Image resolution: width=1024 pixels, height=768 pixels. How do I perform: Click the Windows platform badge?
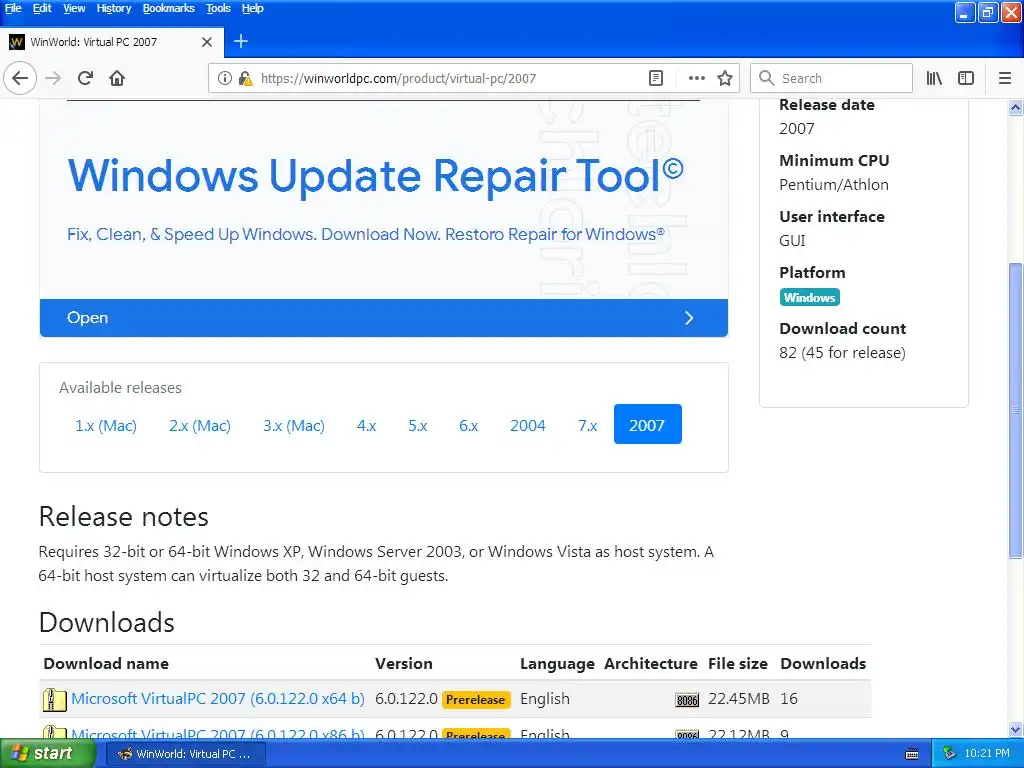click(x=809, y=297)
